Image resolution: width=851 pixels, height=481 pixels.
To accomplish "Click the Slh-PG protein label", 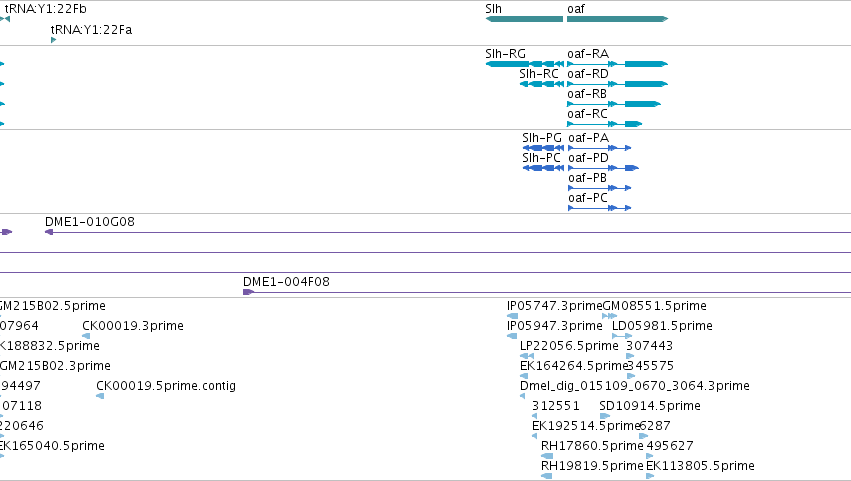I will pyautogui.click(x=542, y=138).
